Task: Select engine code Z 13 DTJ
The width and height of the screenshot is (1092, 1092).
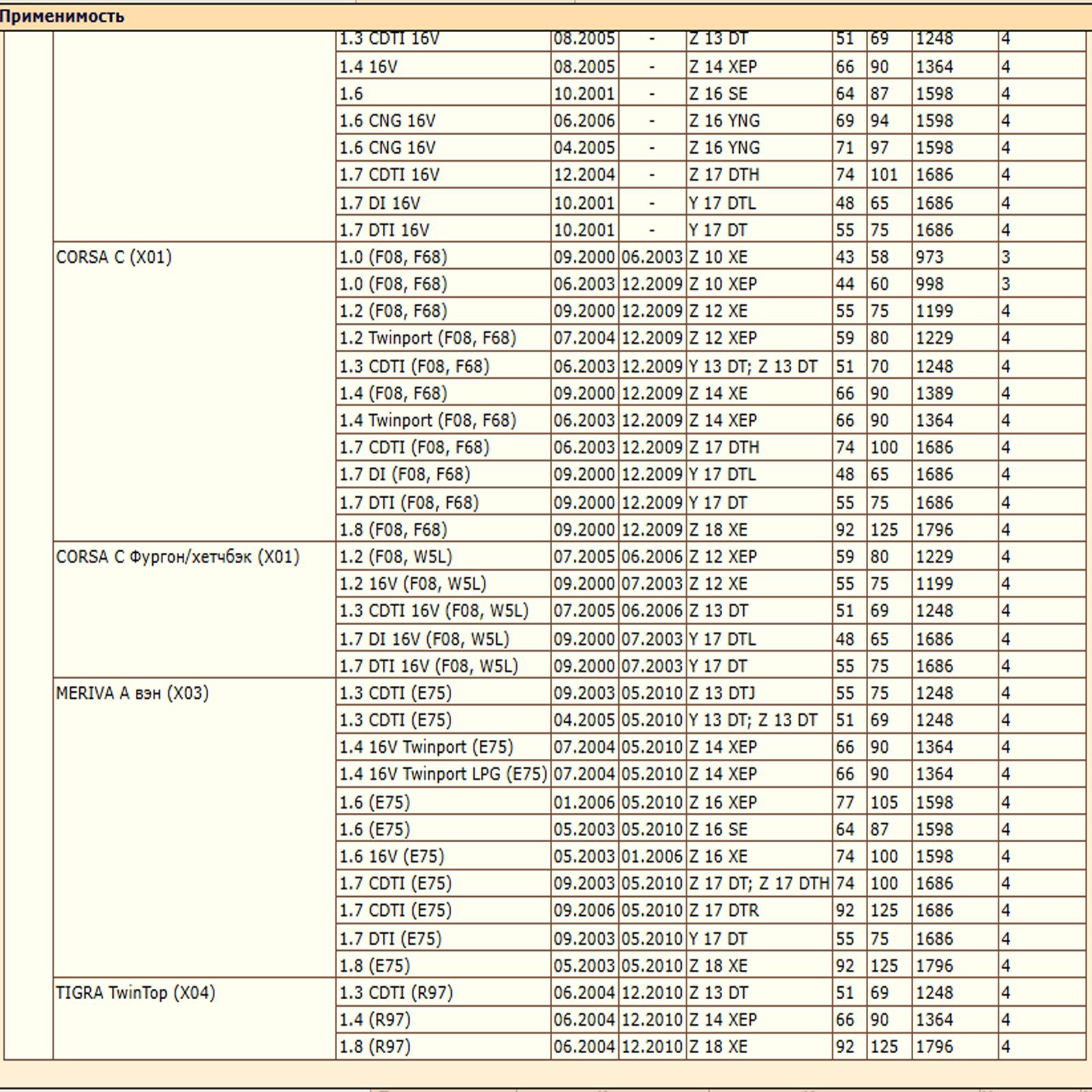Action: 722,693
